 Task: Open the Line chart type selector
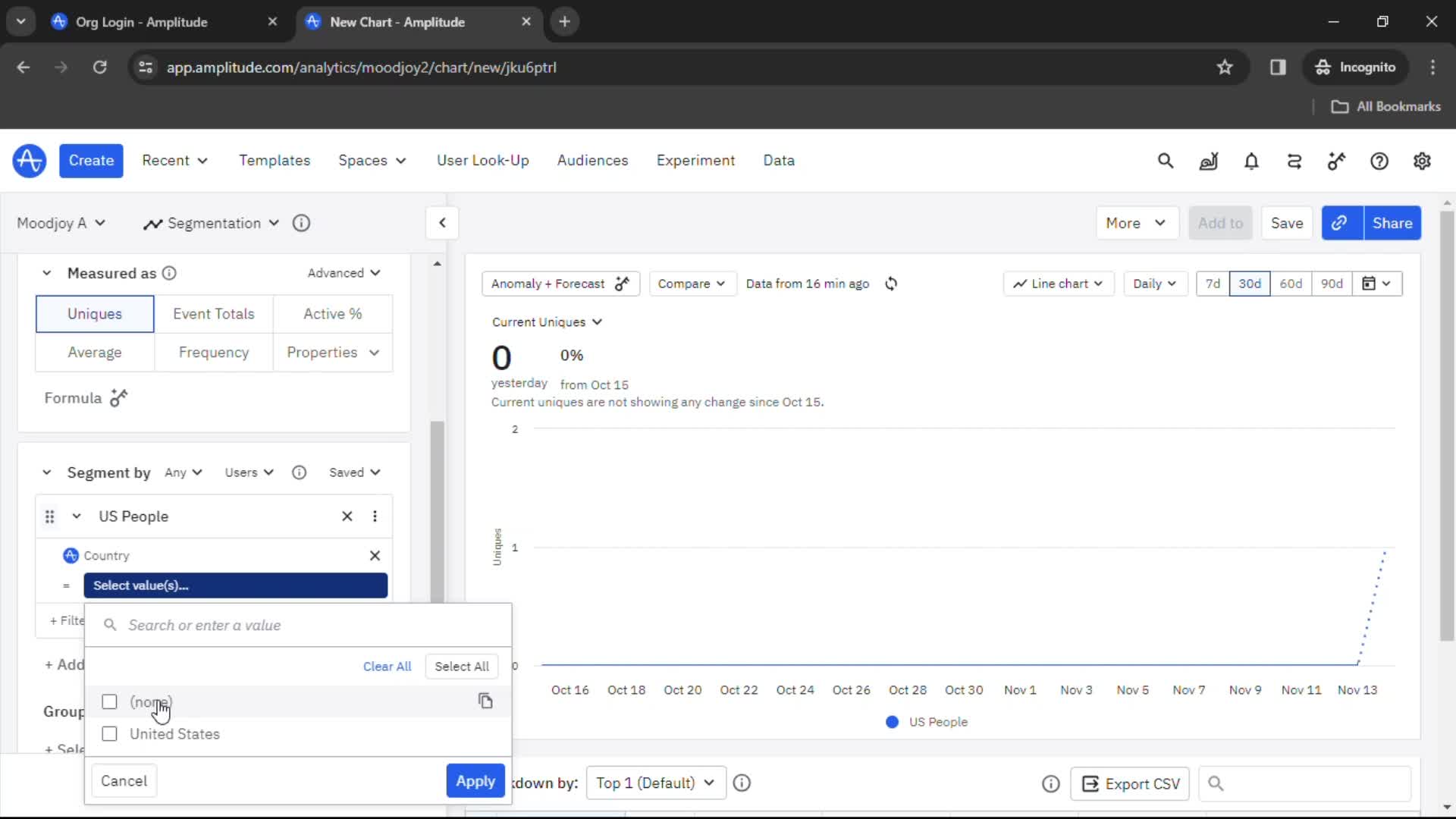(x=1057, y=283)
